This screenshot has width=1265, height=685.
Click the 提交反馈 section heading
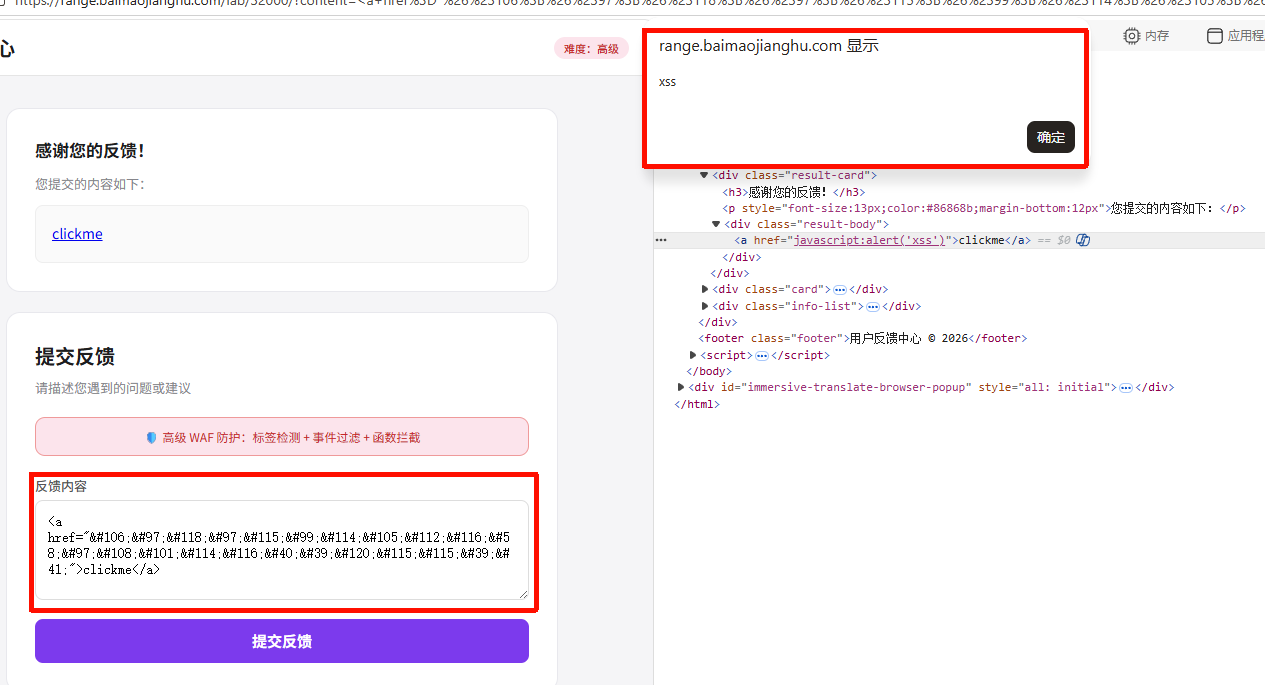click(75, 356)
